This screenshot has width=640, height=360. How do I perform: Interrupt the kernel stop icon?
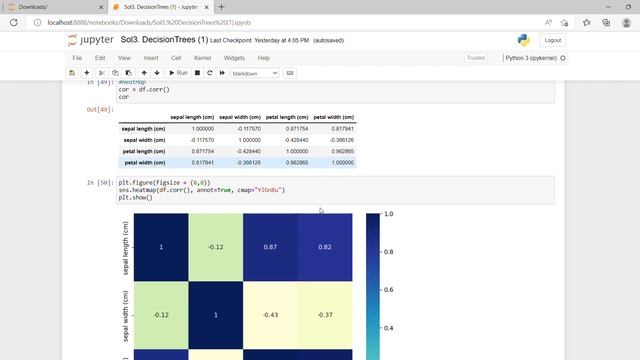pyautogui.click(x=197, y=73)
